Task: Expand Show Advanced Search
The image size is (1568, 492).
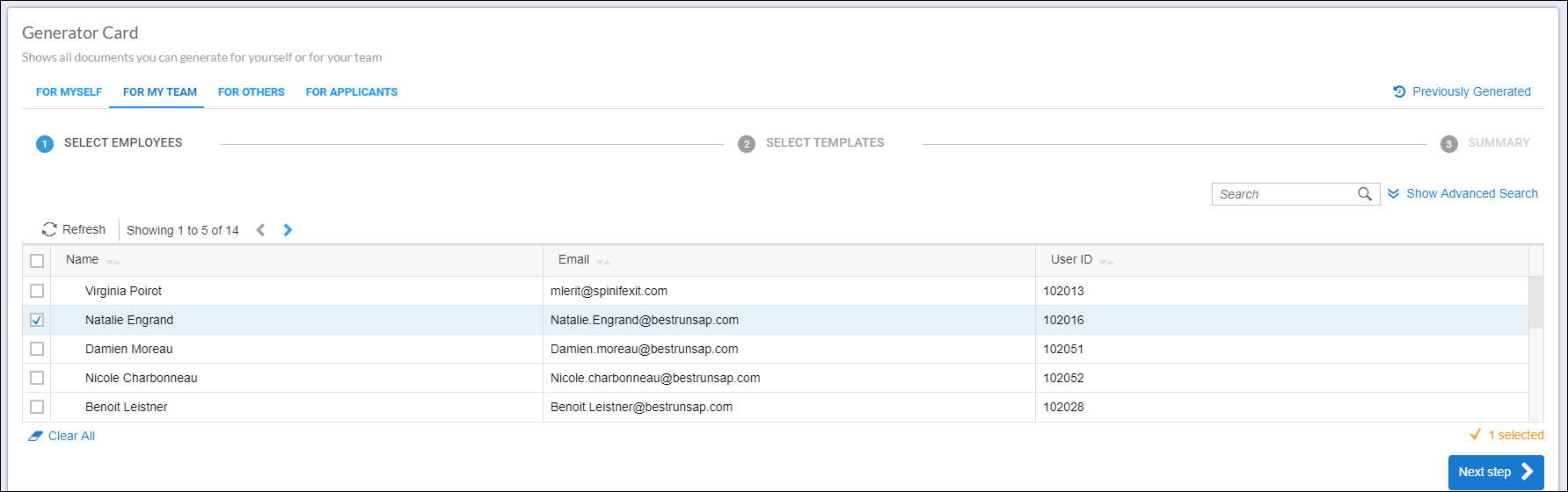Action: tap(1463, 193)
